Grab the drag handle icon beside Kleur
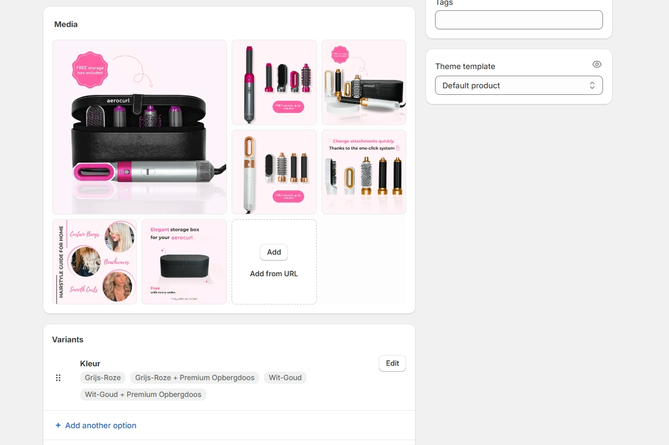Image resolution: width=669 pixels, height=445 pixels. tap(58, 378)
